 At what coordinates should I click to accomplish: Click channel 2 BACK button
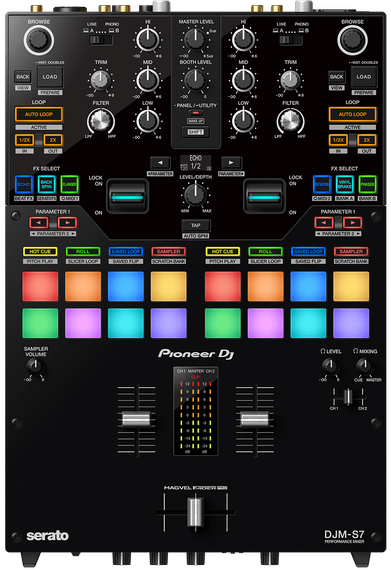[336, 77]
